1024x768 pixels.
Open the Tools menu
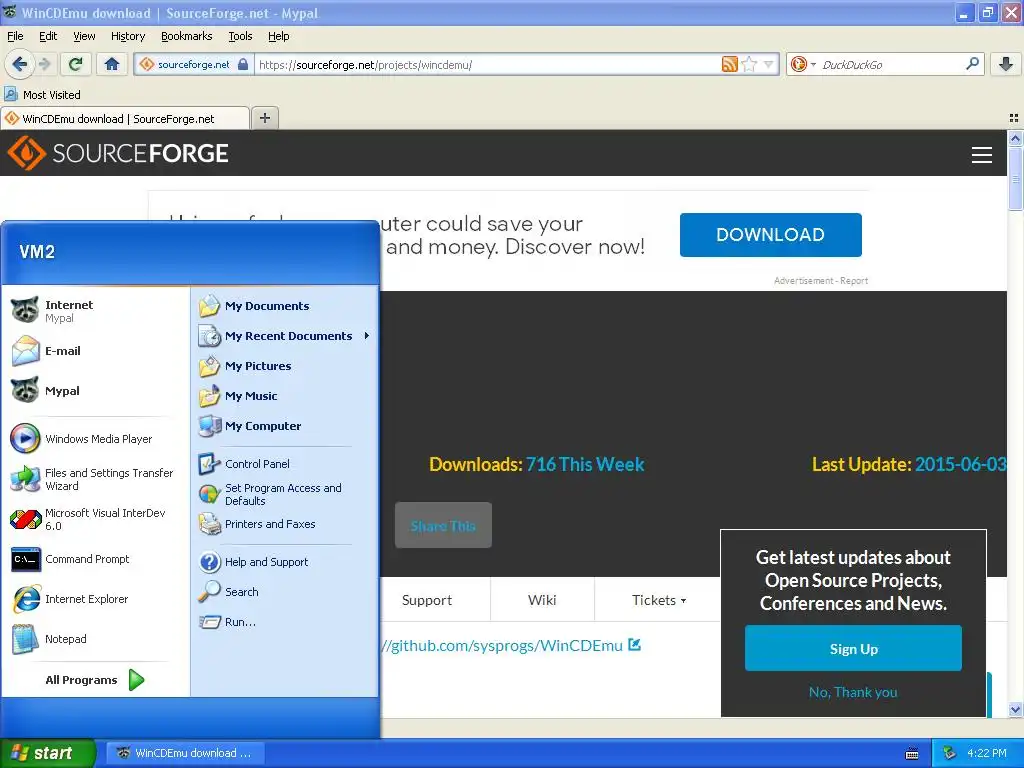[240, 36]
